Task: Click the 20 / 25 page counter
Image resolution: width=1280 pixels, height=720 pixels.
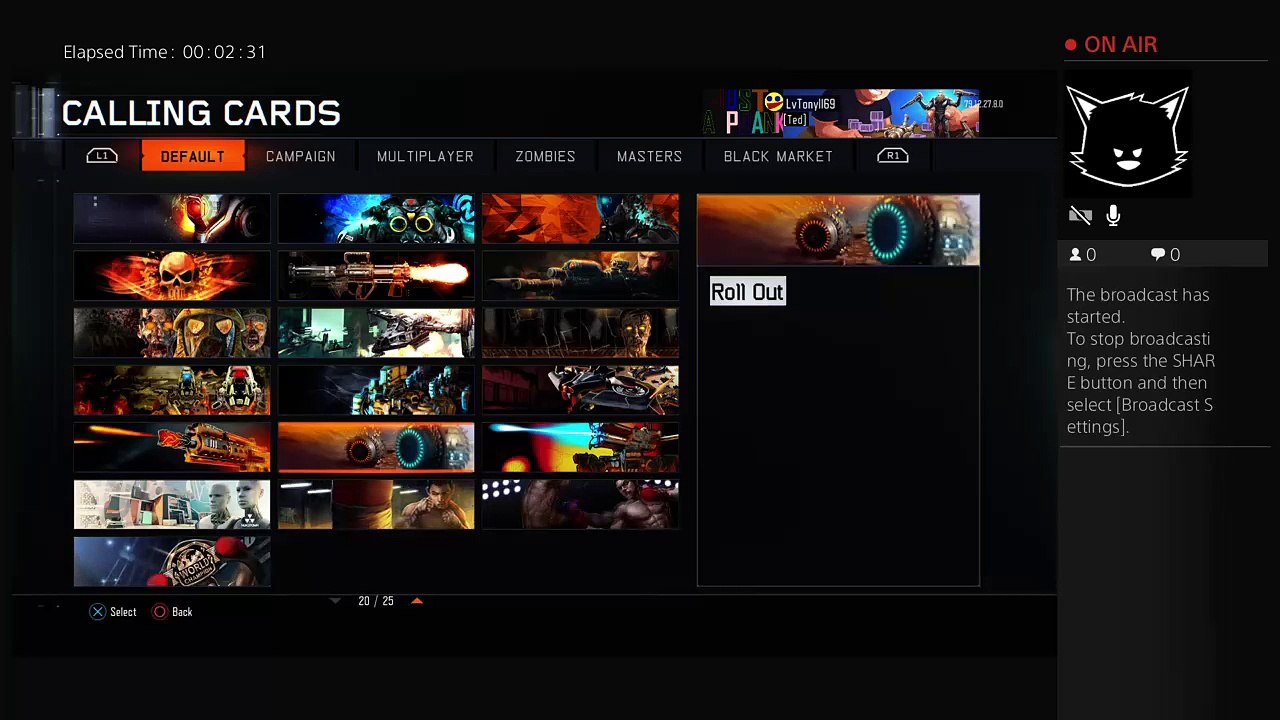Action: coord(376,601)
